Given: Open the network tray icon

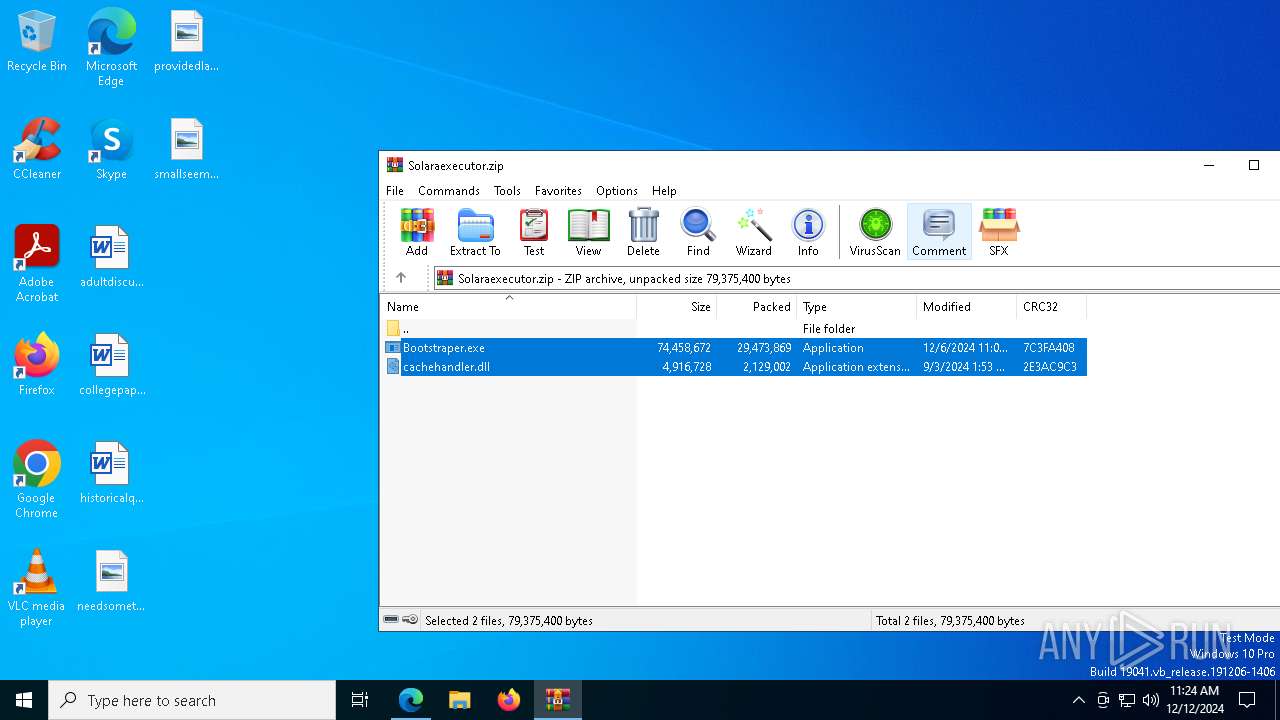Looking at the screenshot, I should click(1127, 700).
